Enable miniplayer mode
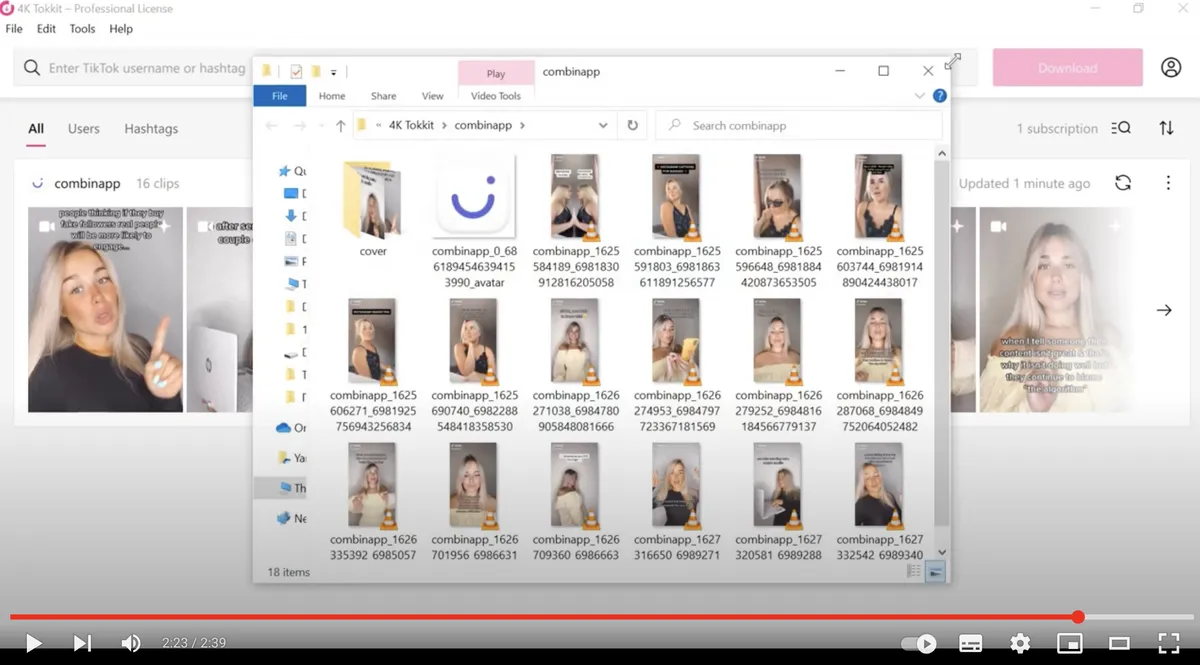Screen dimensions: 1200x665 (1070, 643)
